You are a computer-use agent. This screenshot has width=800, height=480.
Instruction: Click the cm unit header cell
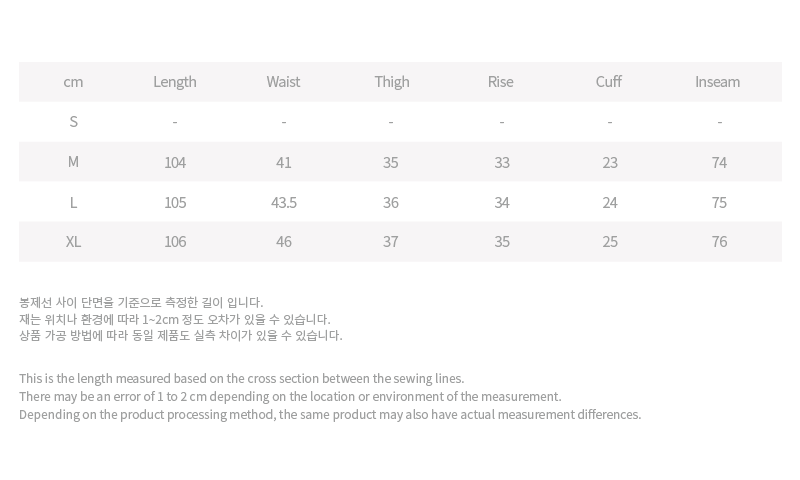[x=73, y=82]
